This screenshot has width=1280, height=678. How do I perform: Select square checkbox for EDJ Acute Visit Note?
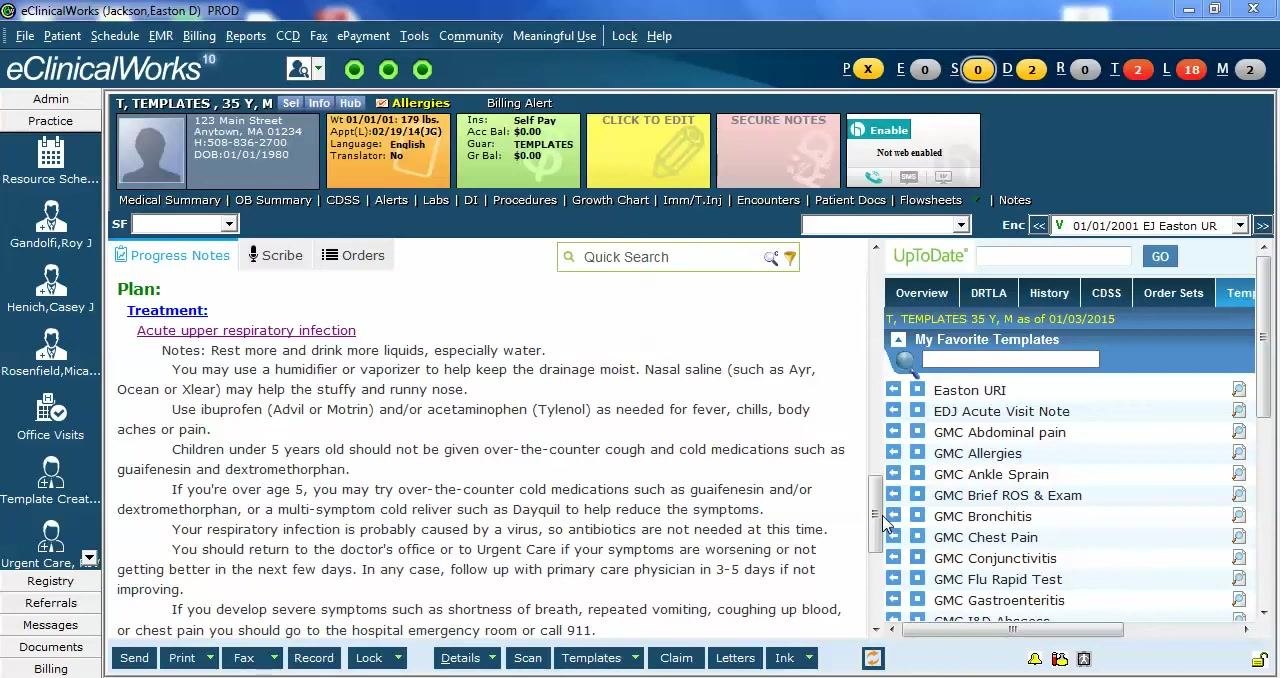[917, 410]
